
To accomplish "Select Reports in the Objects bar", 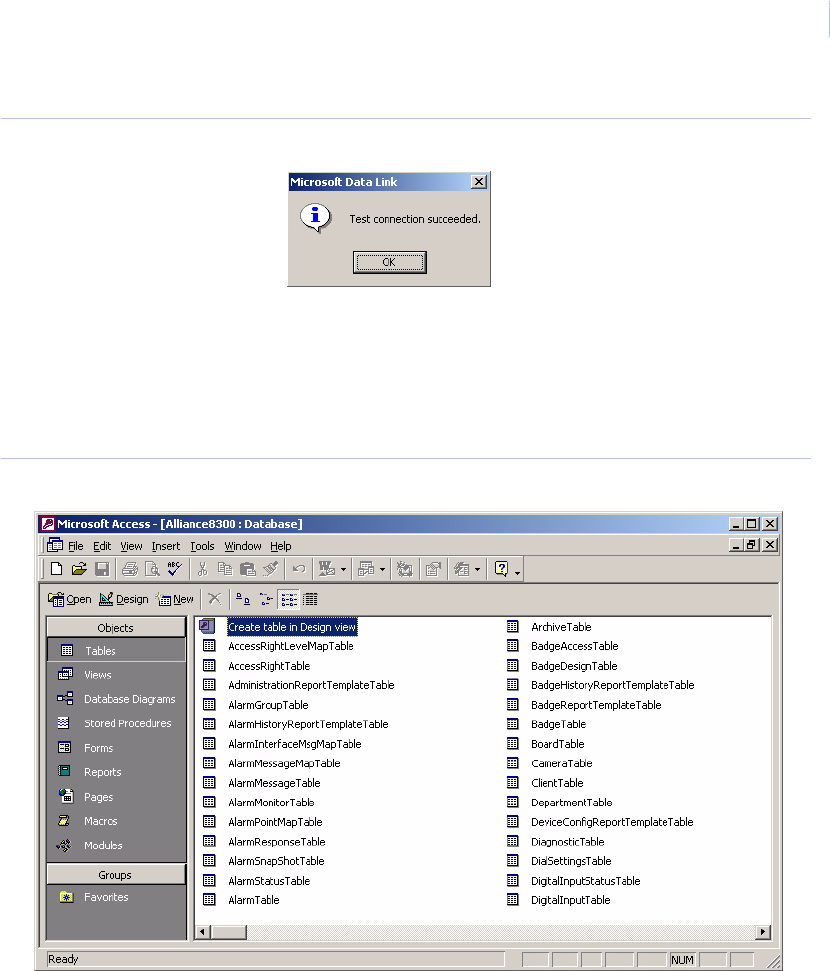I will click(102, 772).
